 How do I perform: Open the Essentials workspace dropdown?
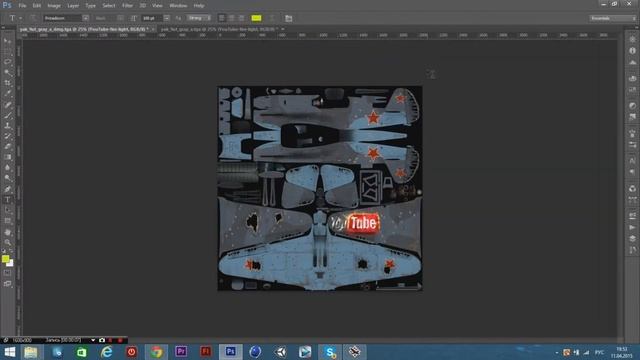click(x=612, y=18)
